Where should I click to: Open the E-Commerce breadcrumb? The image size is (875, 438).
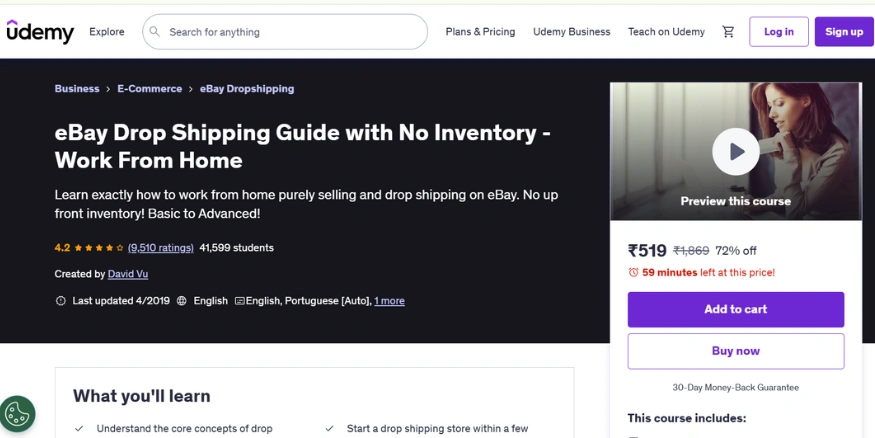pos(150,89)
